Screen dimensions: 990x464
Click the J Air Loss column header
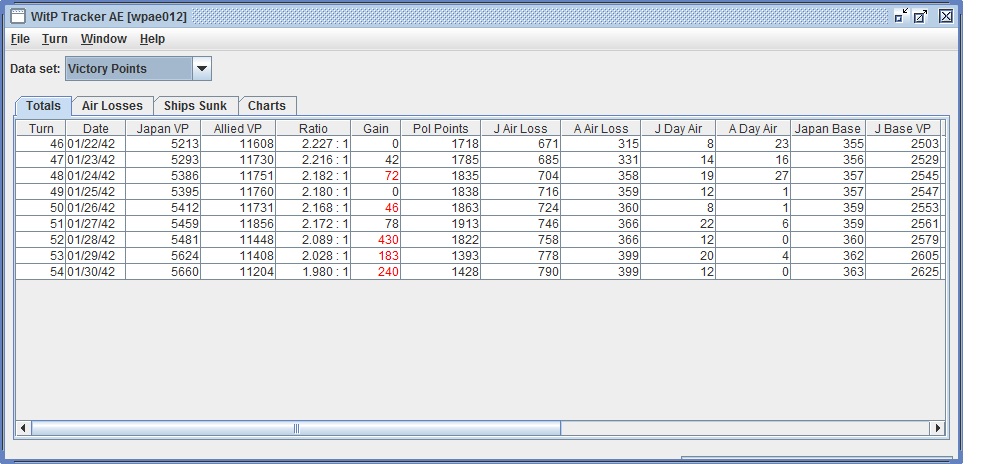[x=520, y=129]
